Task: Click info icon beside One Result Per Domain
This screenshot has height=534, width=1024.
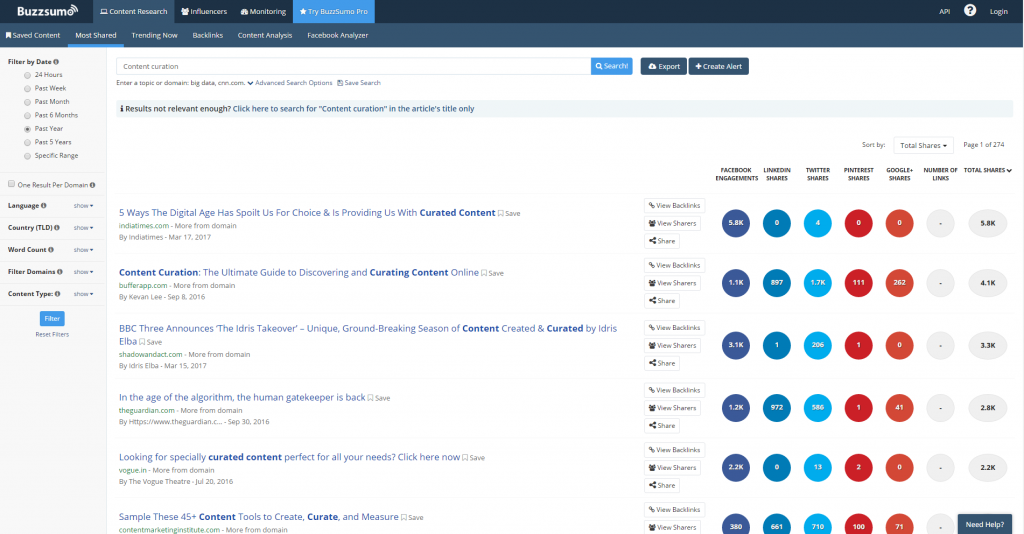Action: (93, 185)
